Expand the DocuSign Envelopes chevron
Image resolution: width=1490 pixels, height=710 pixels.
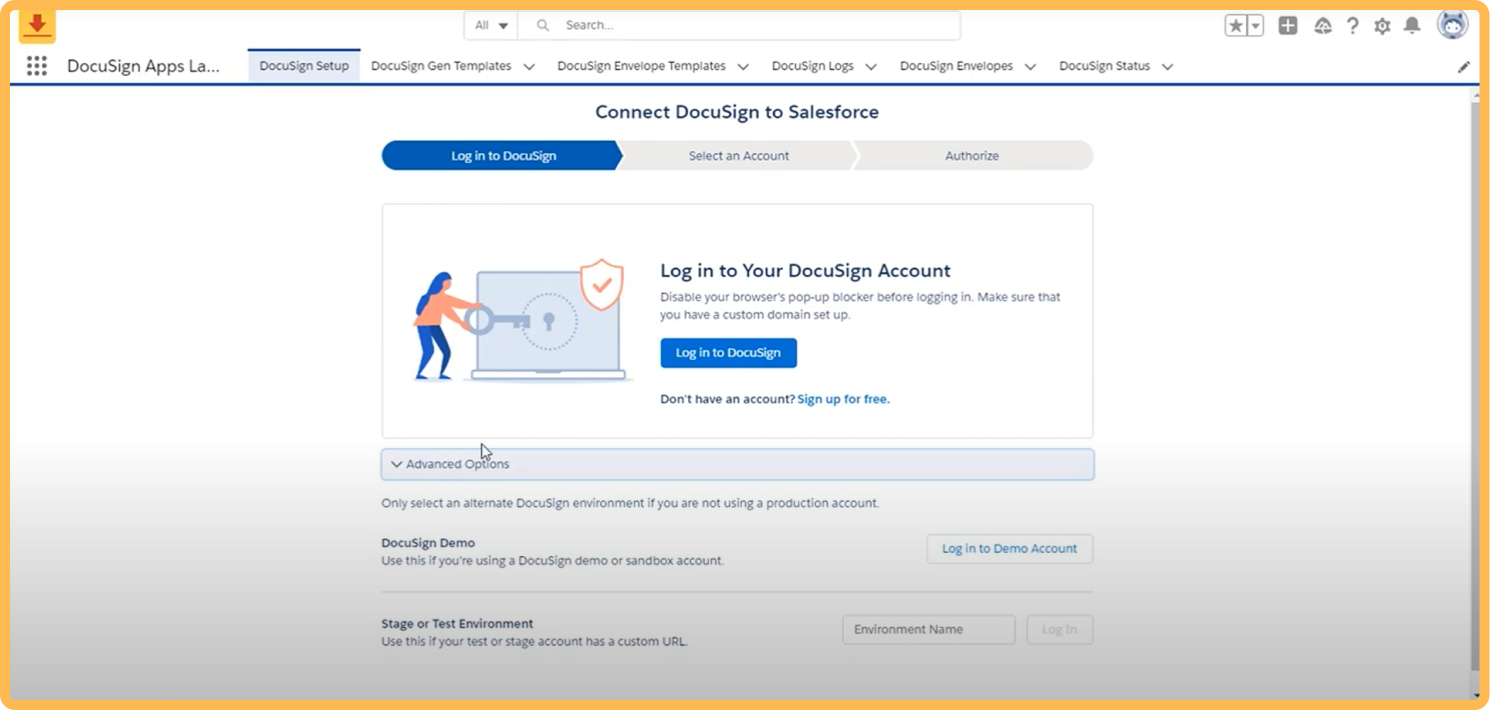1031,67
